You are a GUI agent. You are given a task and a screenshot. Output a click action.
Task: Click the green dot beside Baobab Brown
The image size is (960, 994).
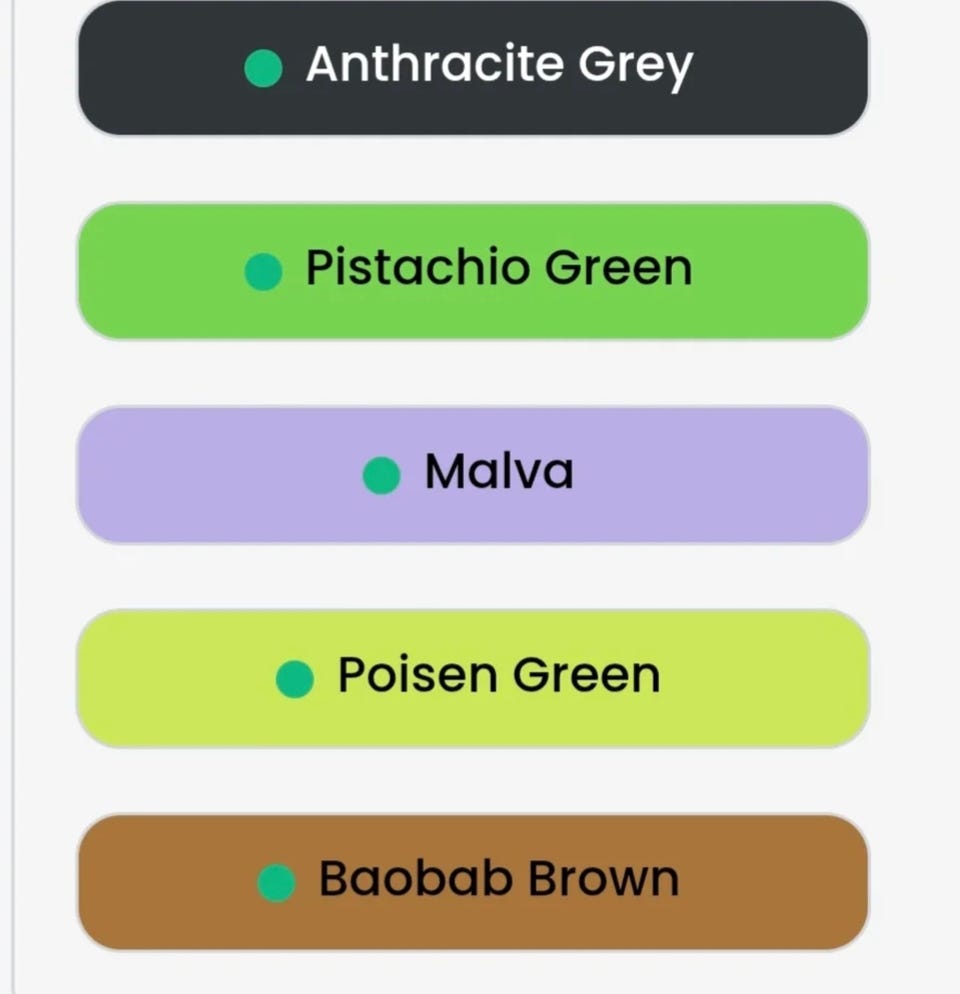[x=276, y=882]
